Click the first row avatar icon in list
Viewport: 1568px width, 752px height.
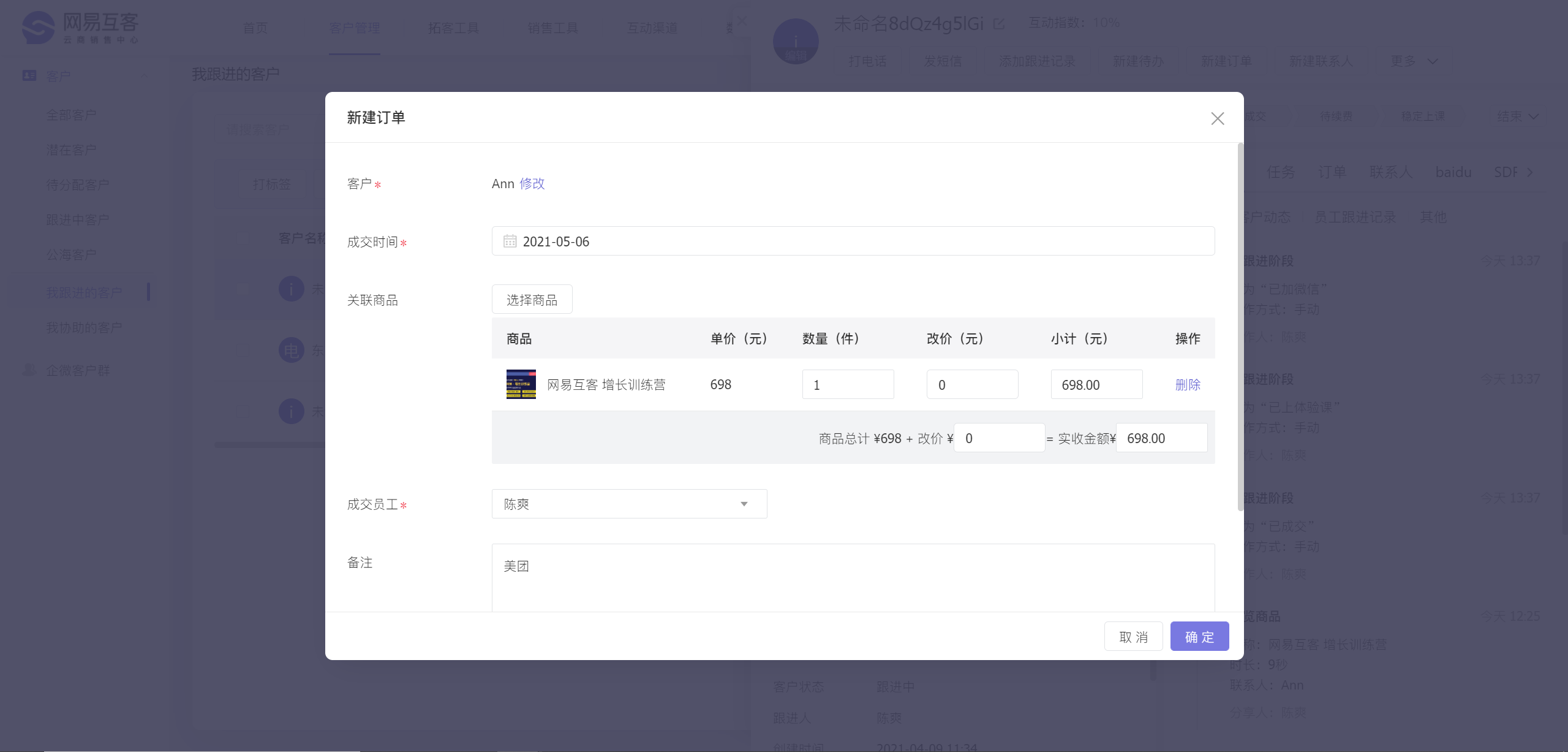[x=292, y=289]
